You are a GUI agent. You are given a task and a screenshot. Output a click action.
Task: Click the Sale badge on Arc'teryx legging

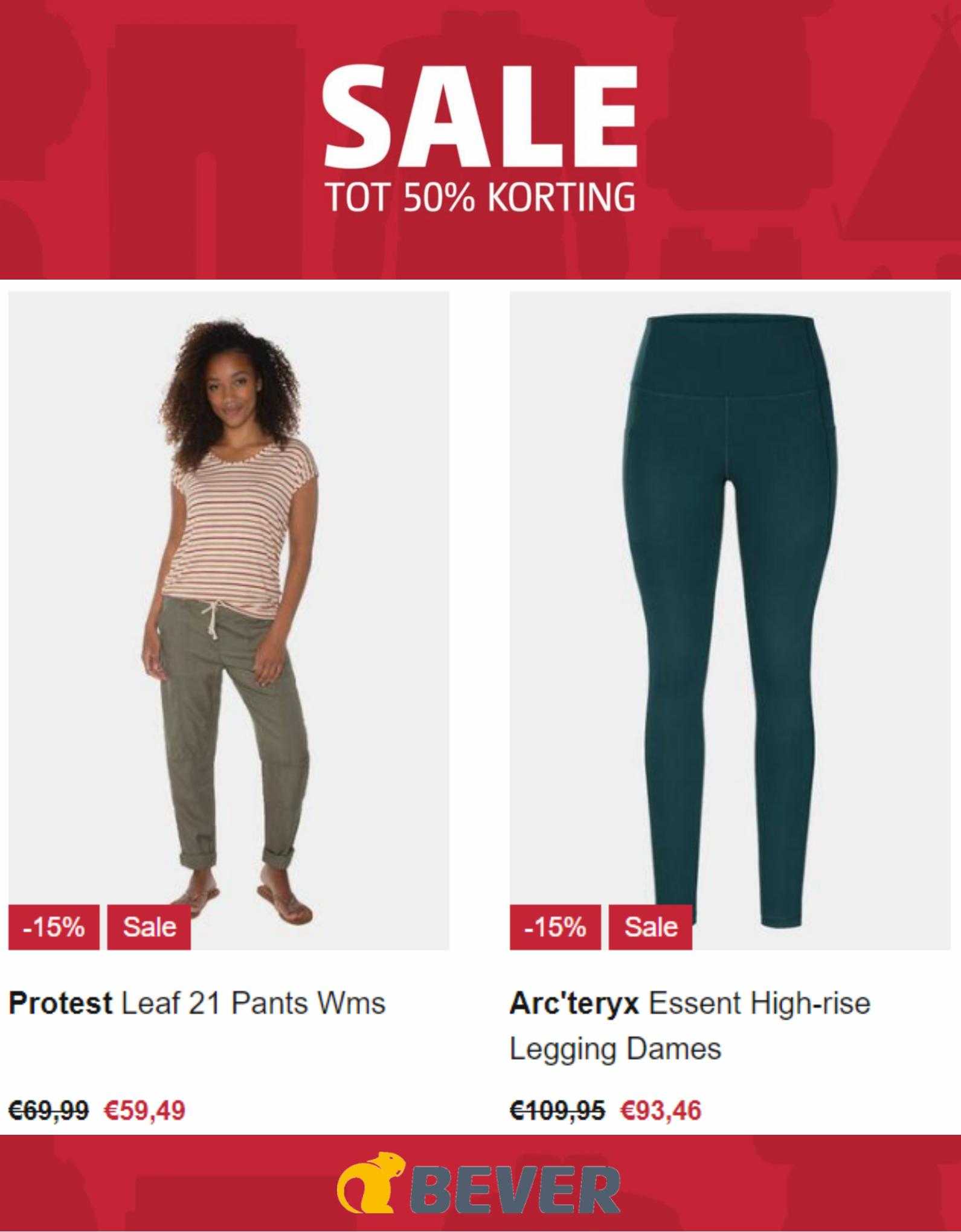pos(651,927)
